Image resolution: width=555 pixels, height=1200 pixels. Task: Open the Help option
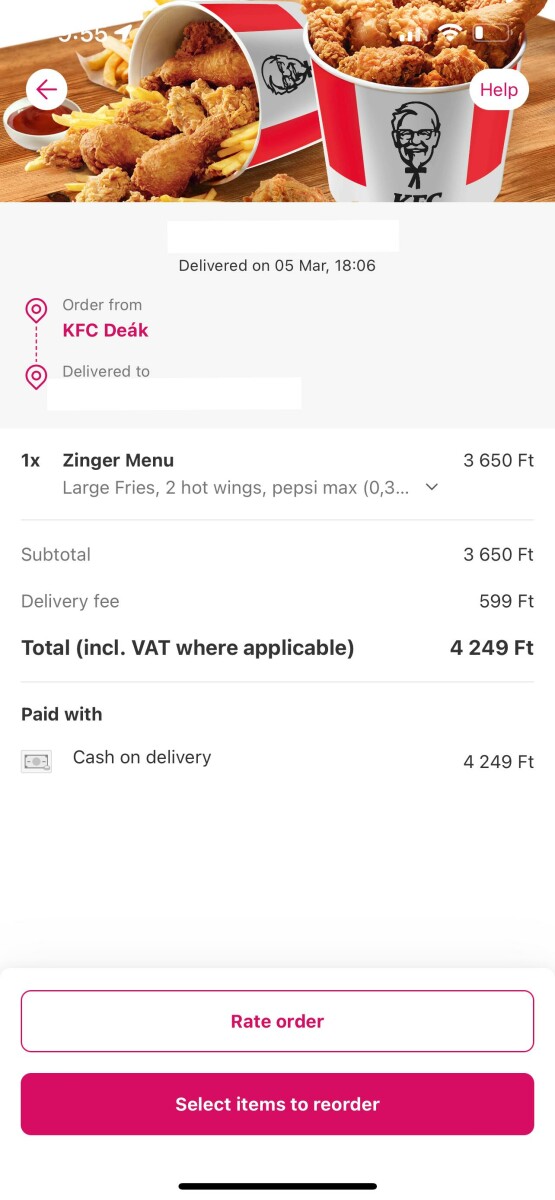pyautogui.click(x=499, y=90)
